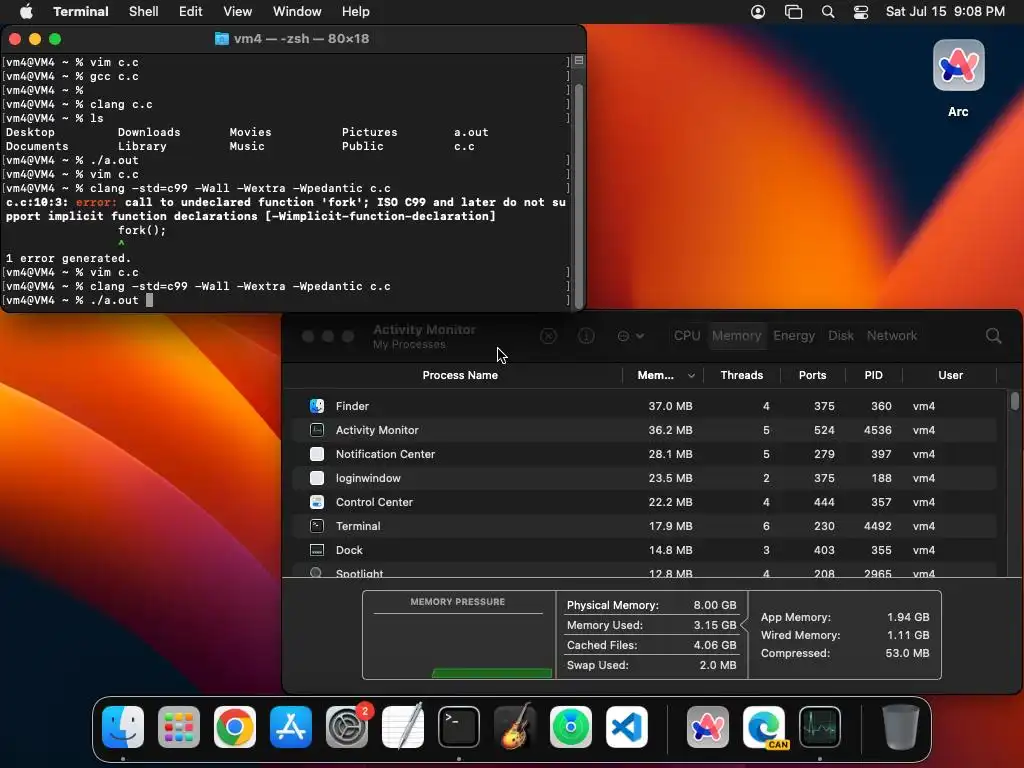Switch to the Memory tab

pos(736,336)
